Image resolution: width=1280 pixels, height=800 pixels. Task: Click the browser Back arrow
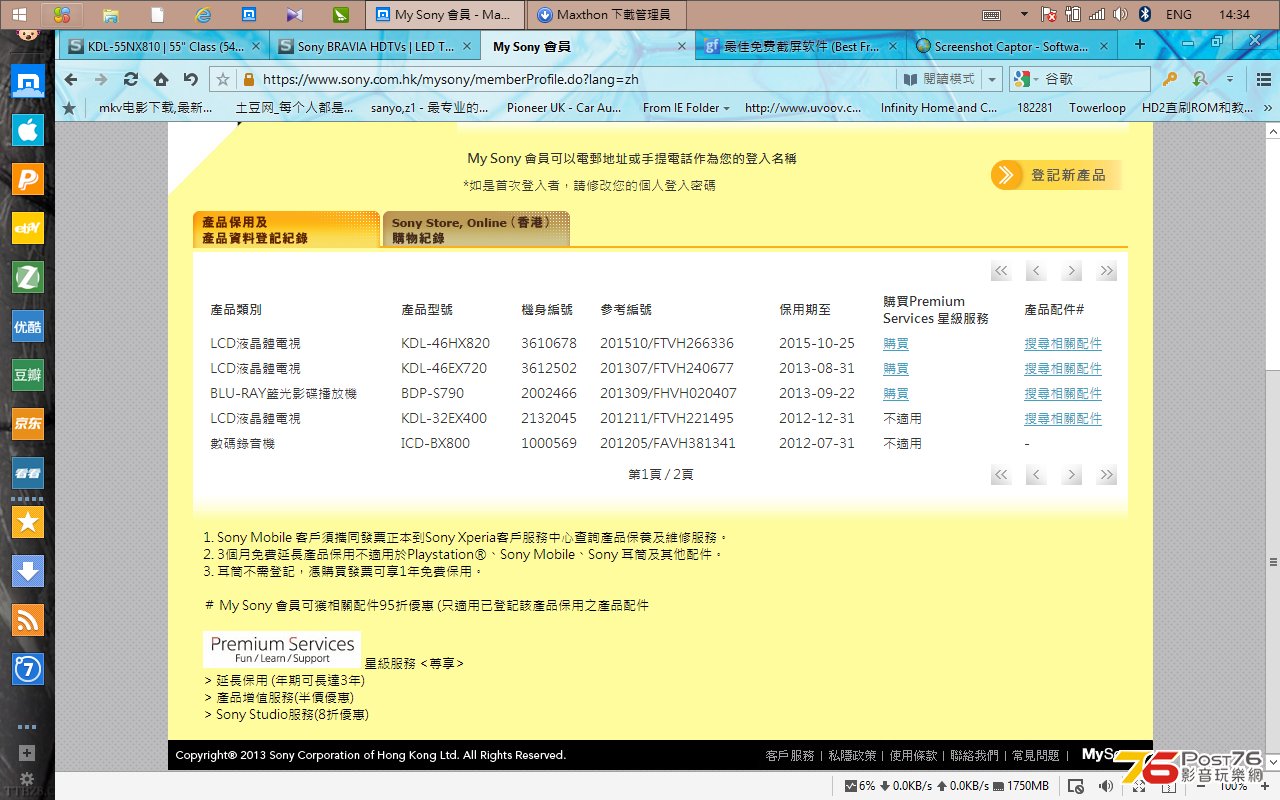click(70, 79)
